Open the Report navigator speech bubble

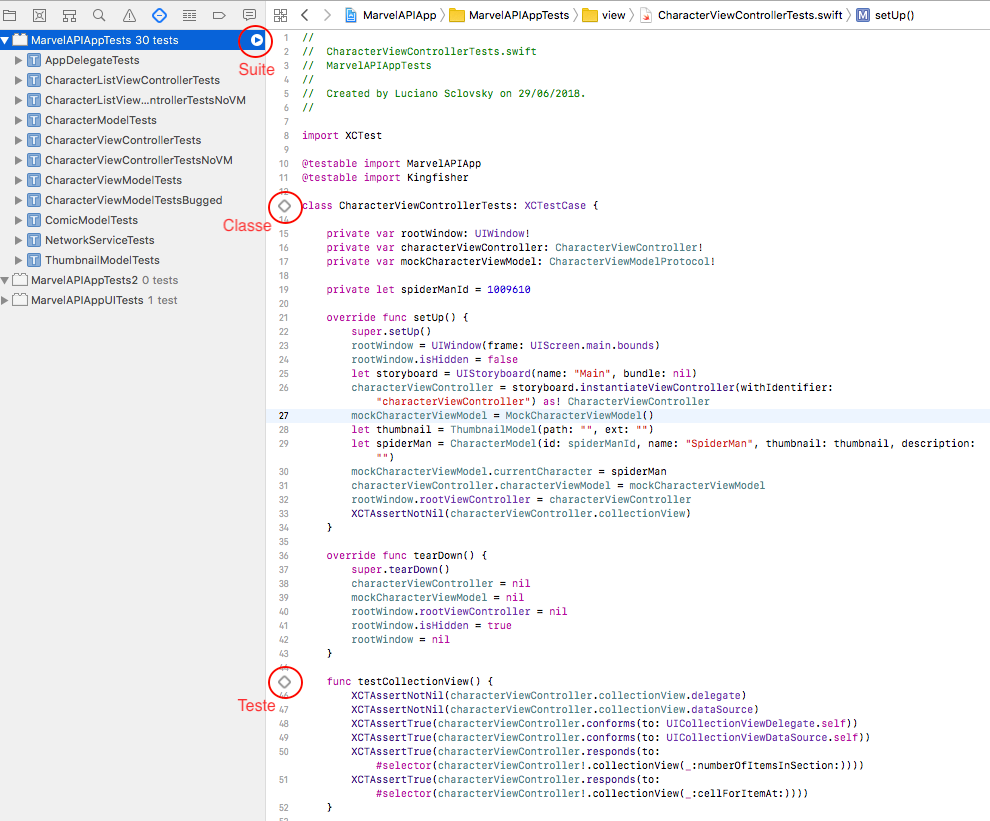(249, 15)
